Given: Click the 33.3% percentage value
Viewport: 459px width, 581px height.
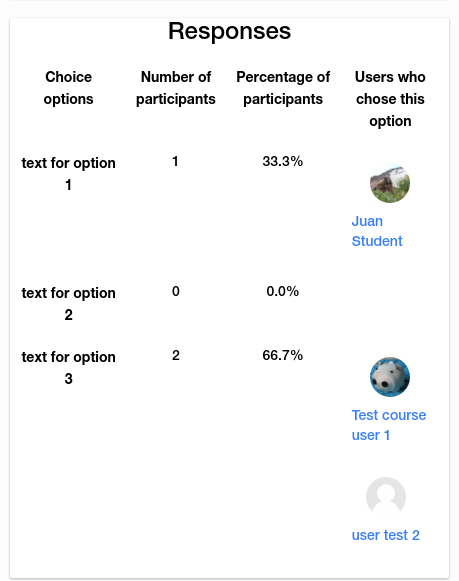Looking at the screenshot, I should (283, 161).
